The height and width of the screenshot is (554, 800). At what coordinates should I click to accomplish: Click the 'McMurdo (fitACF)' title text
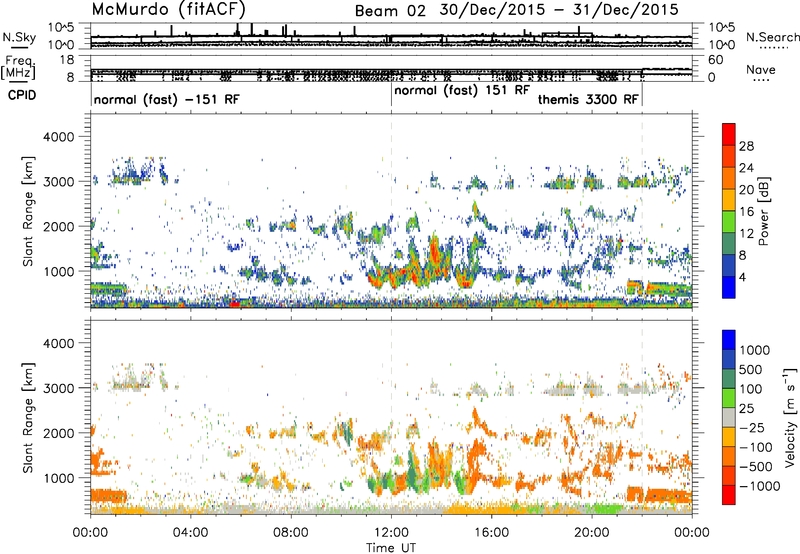[168, 9]
